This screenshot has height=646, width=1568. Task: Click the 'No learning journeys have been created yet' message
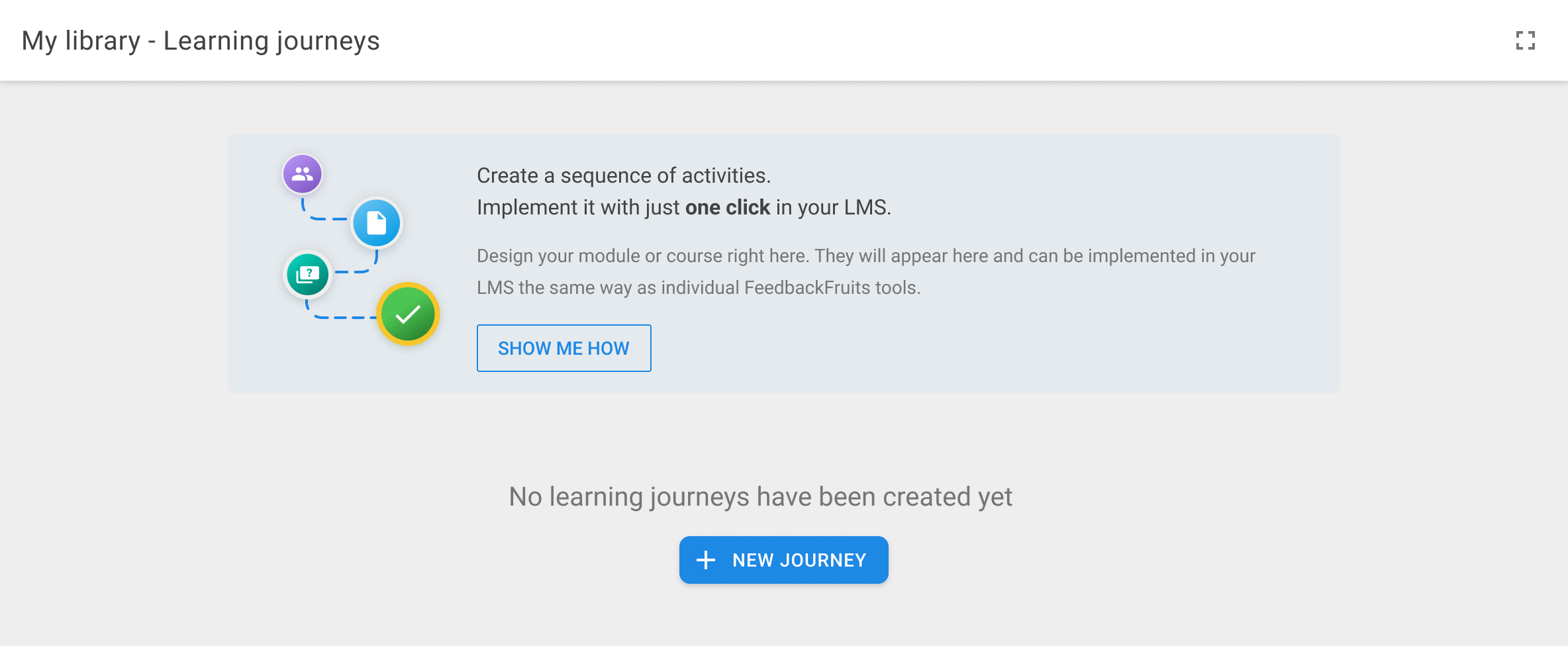click(x=760, y=496)
